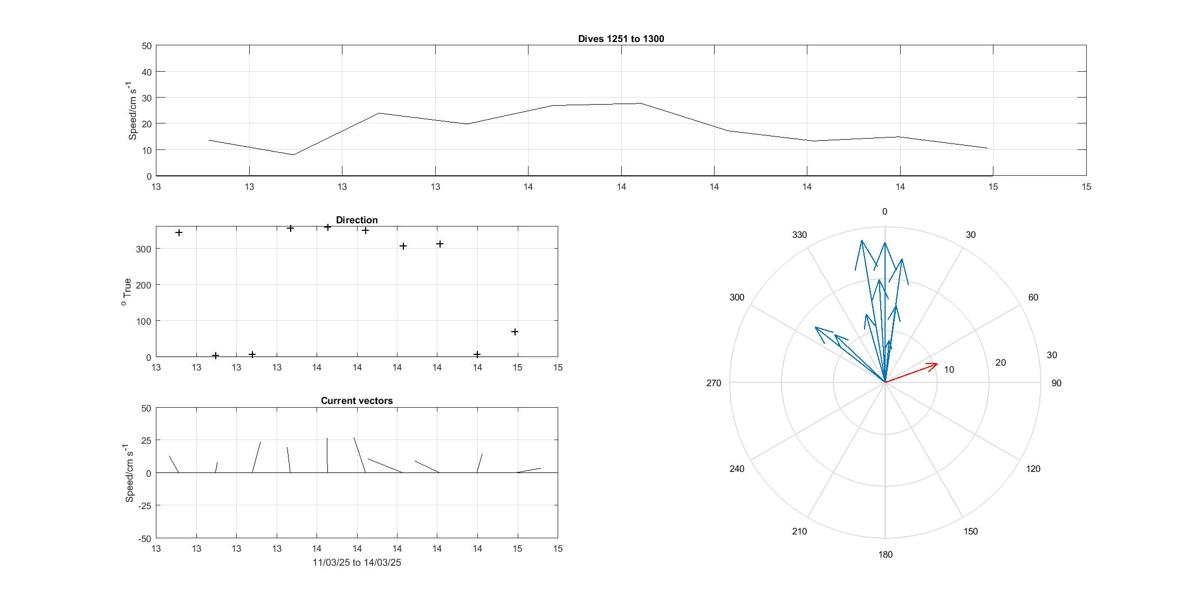The image size is (1200, 605).
Task: Click the 20 tick on Dives plot y-axis
Action: (x=146, y=124)
